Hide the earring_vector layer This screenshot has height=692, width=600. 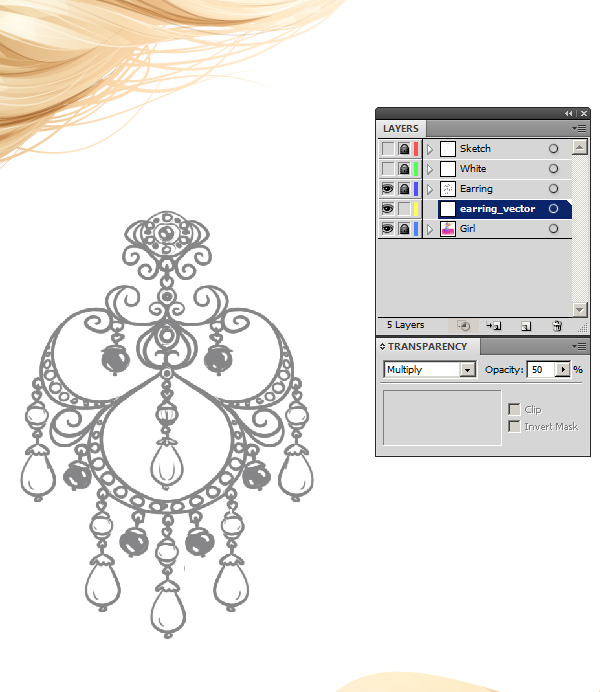tap(387, 209)
